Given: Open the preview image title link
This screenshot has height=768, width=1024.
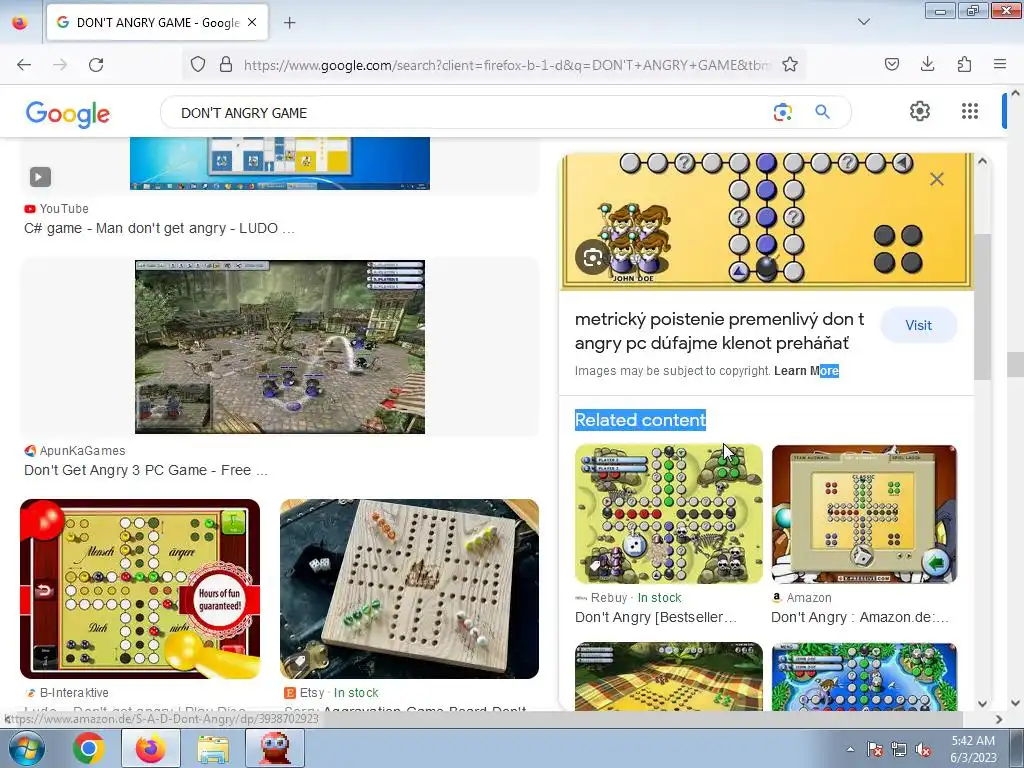Looking at the screenshot, I should pyautogui.click(x=719, y=331).
